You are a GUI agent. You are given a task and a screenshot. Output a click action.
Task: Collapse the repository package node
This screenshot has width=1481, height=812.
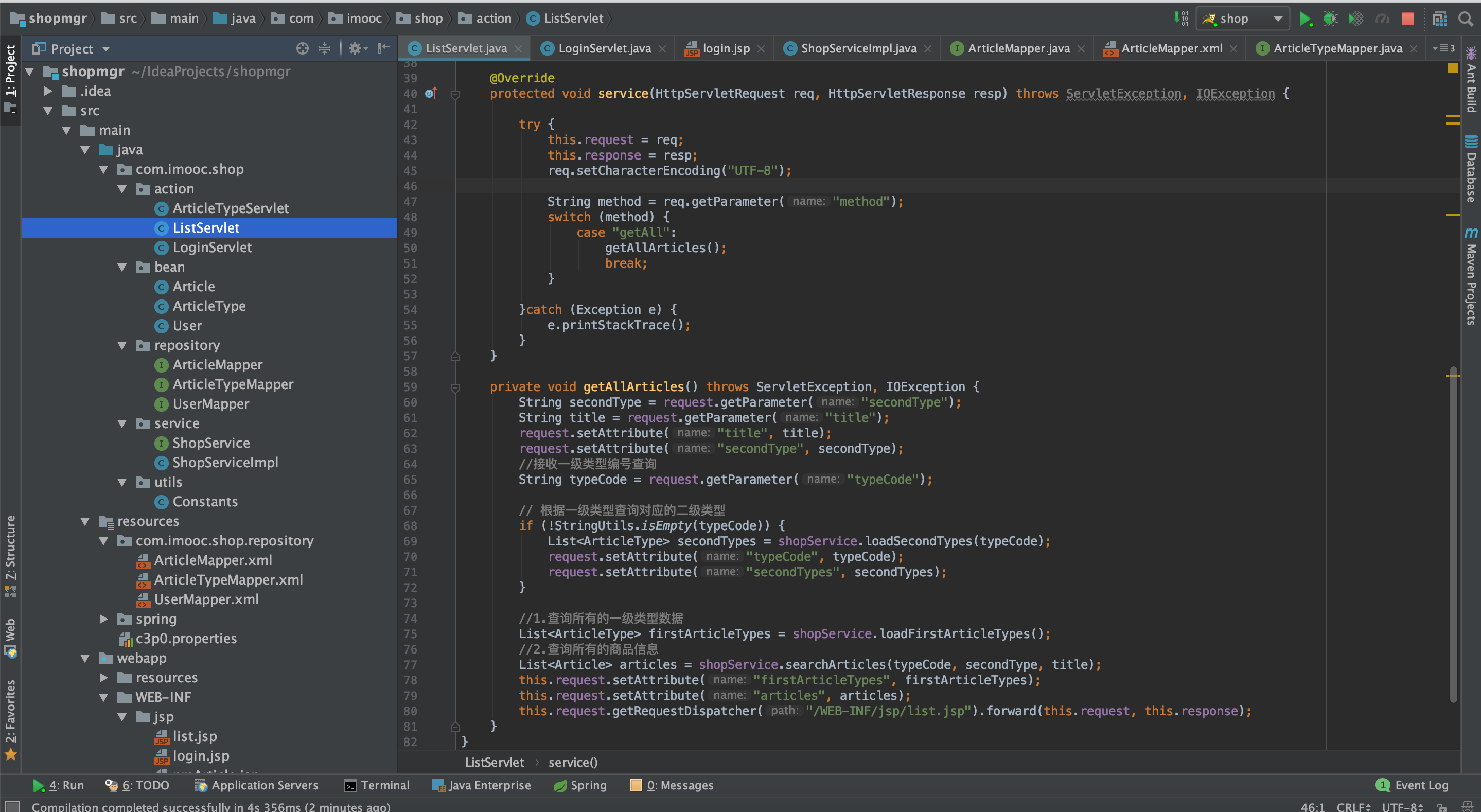[122, 345]
